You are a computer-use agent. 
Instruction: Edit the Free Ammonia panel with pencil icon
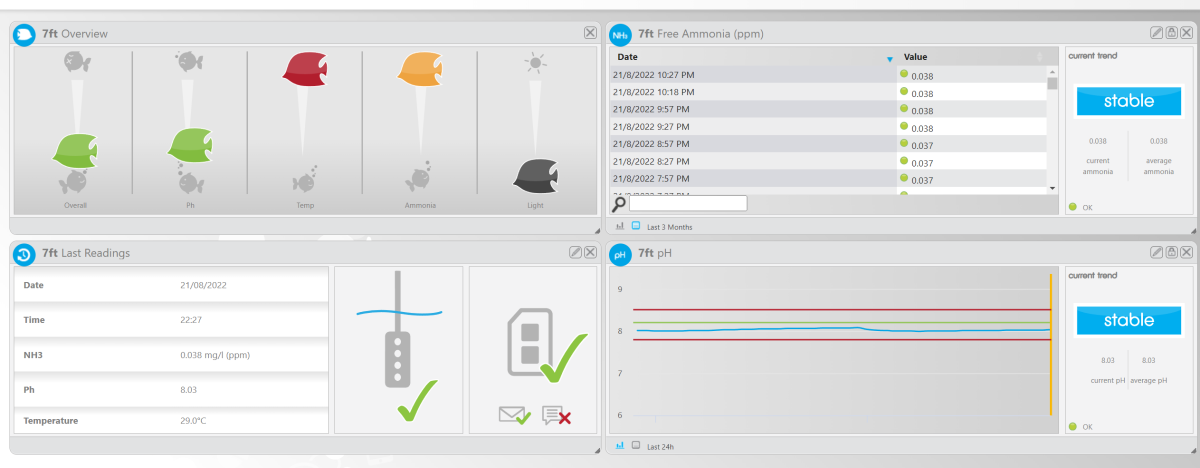point(1156,33)
